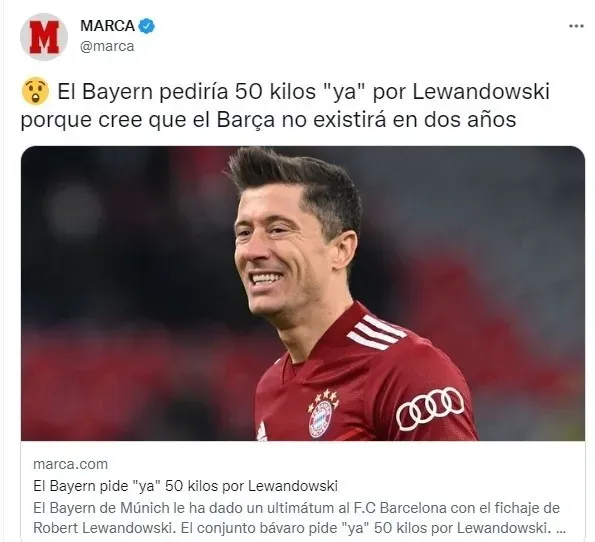Image resolution: width=595 pixels, height=542 pixels.
Task: Click the Bayern crest on the jersey
Action: 321,417
